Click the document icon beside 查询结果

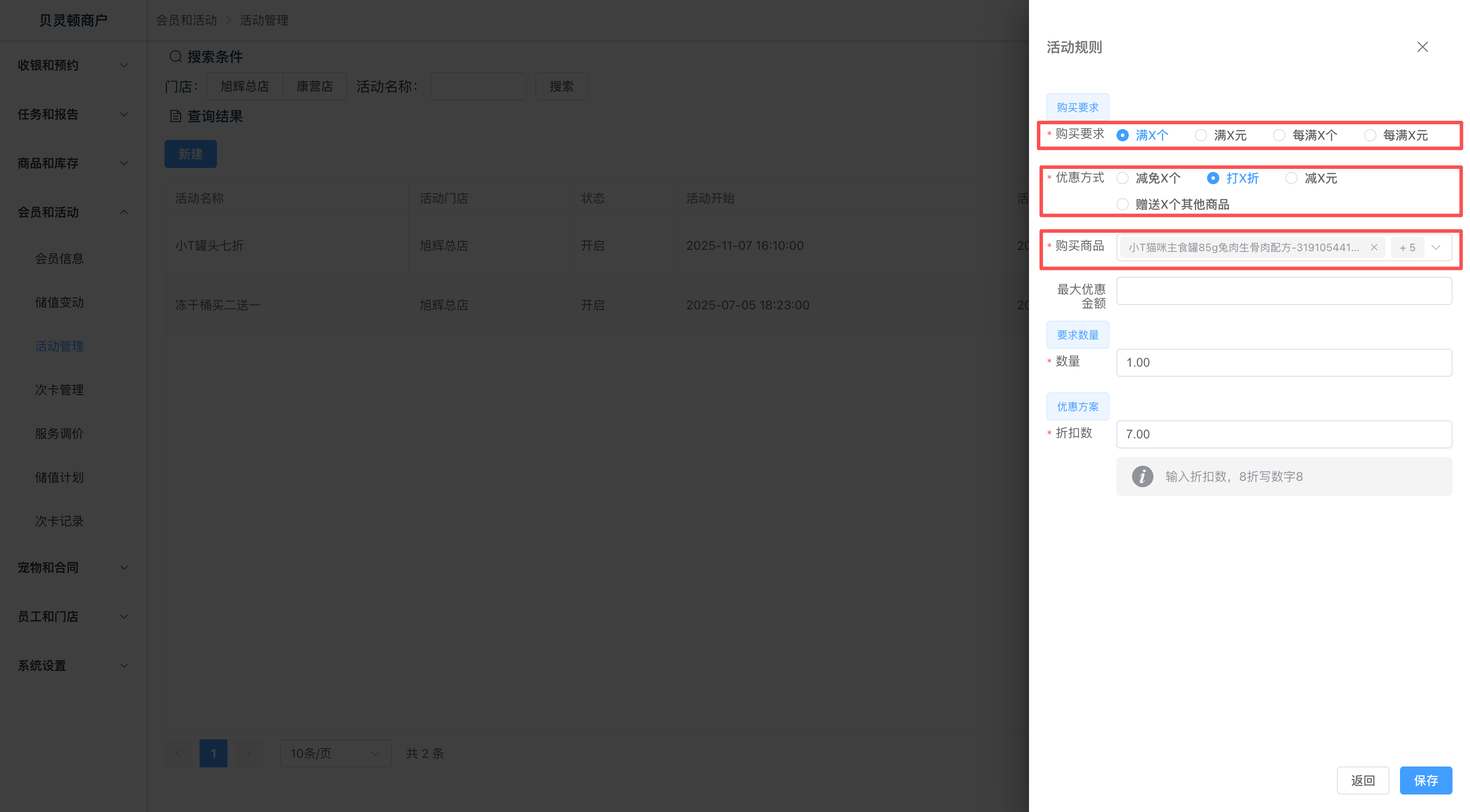click(175, 116)
